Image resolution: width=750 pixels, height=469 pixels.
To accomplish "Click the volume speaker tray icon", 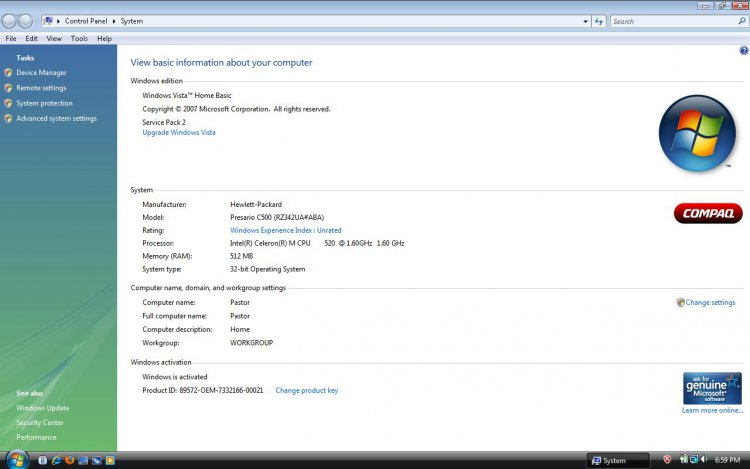I will point(704,459).
